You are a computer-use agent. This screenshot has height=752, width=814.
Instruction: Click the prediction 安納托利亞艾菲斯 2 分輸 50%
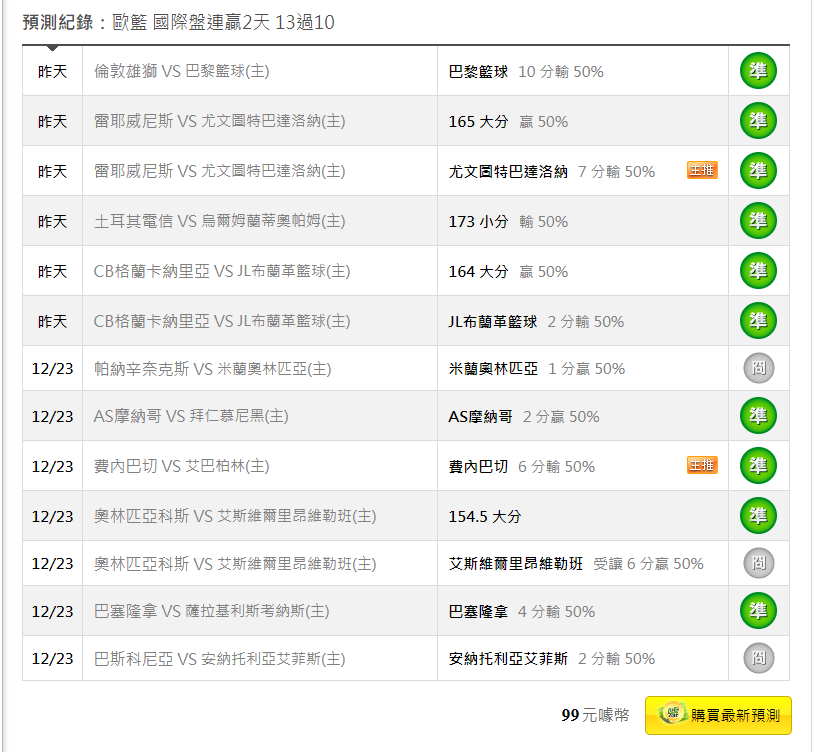pyautogui.click(x=552, y=659)
